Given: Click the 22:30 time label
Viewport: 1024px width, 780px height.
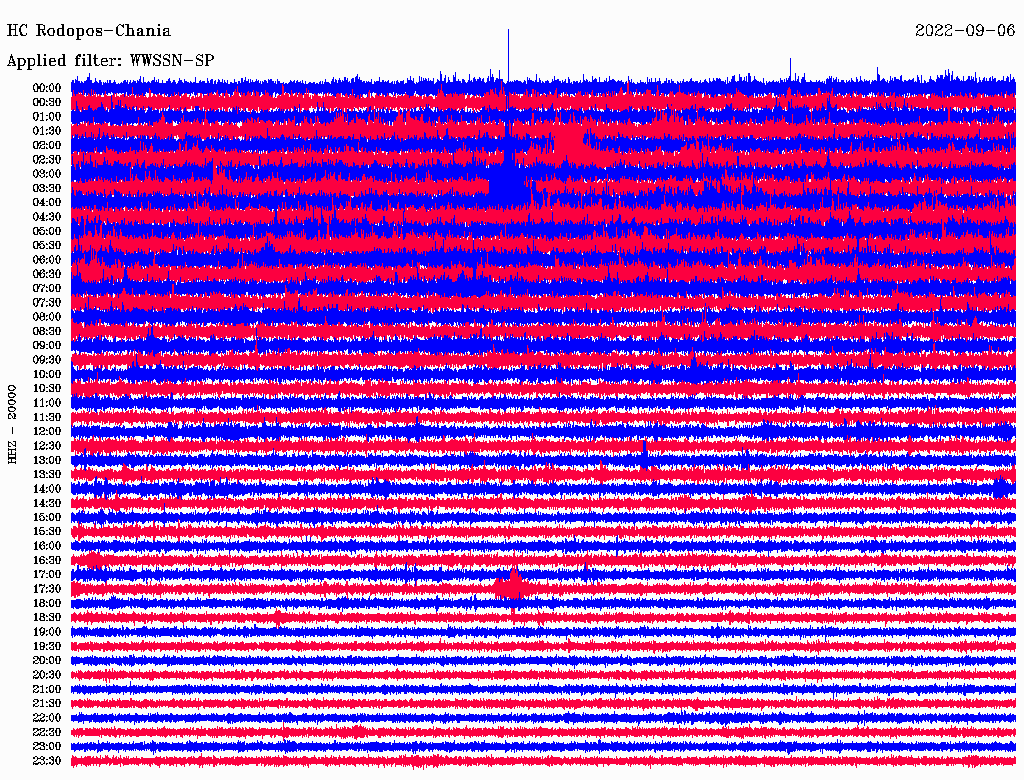Looking at the screenshot, I should coord(46,732).
